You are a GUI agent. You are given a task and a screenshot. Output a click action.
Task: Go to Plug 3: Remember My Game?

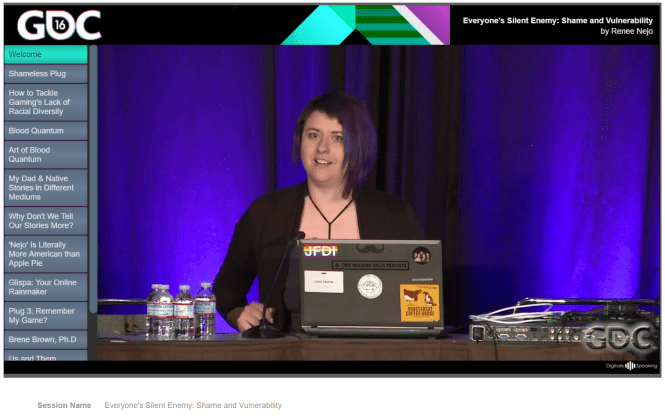pos(46,315)
